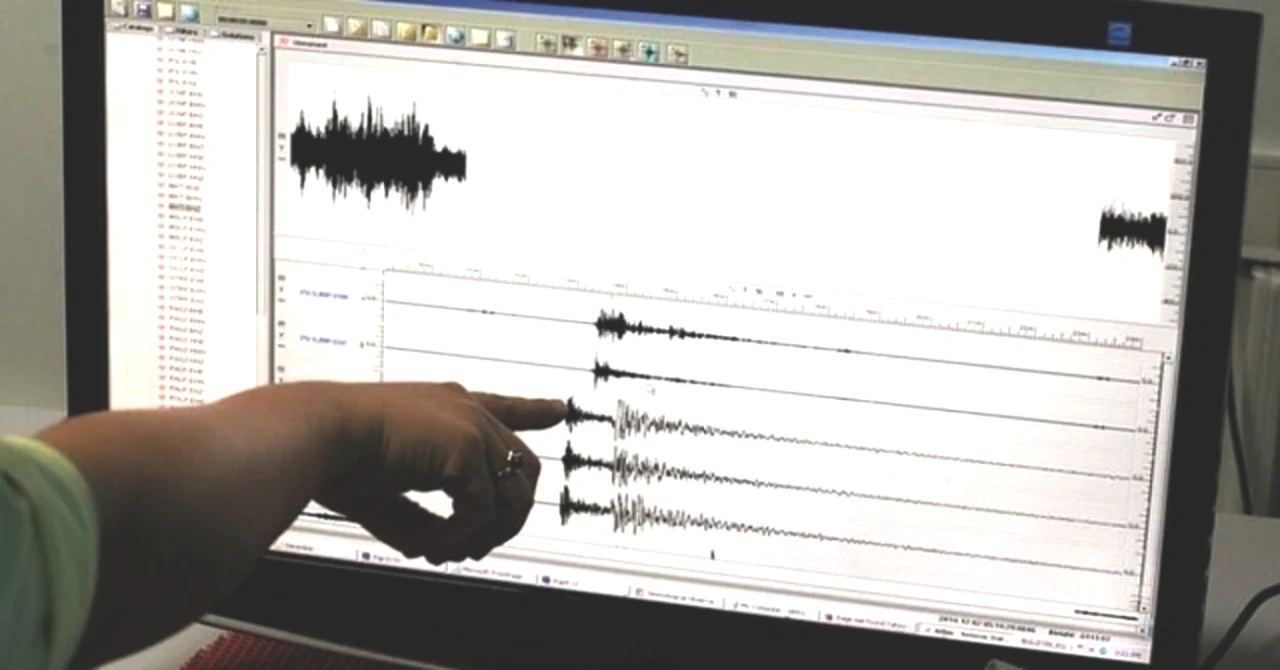
Task: Open the Microsoft FrontPage taskbar button
Action: pyautogui.click(x=490, y=571)
